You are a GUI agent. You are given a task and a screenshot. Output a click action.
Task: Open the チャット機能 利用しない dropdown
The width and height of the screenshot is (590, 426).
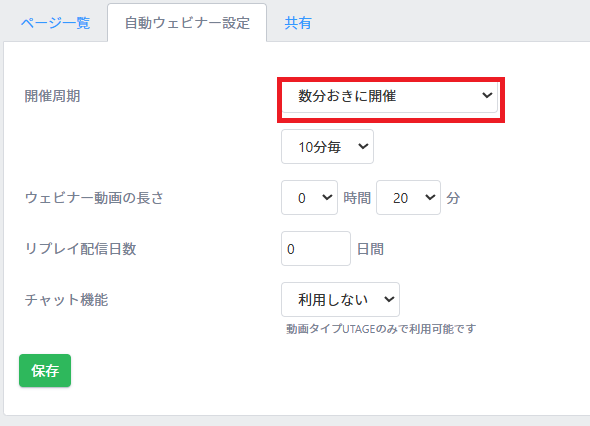click(341, 300)
